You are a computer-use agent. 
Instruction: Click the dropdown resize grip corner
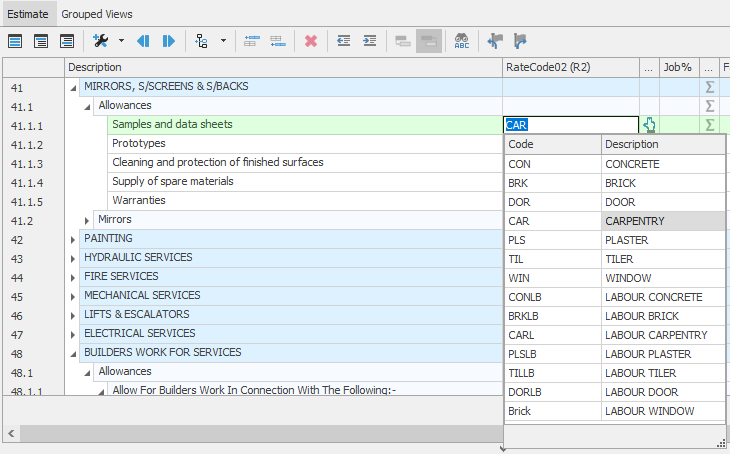click(x=722, y=443)
